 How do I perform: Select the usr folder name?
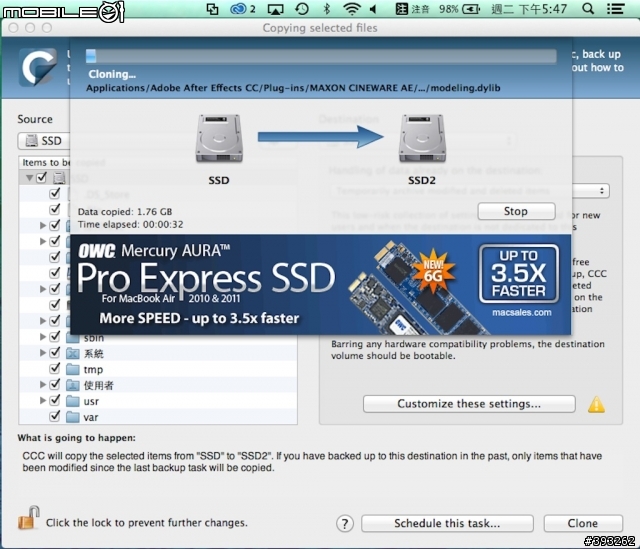point(91,402)
